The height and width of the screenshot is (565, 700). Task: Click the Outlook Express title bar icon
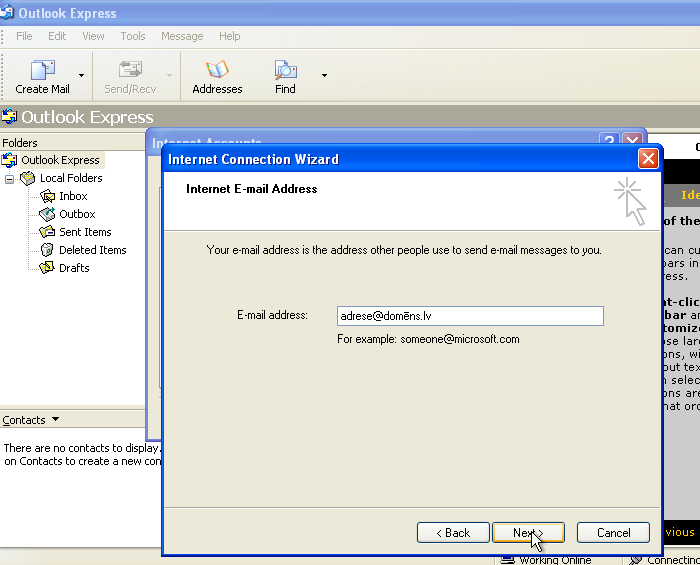point(6,12)
